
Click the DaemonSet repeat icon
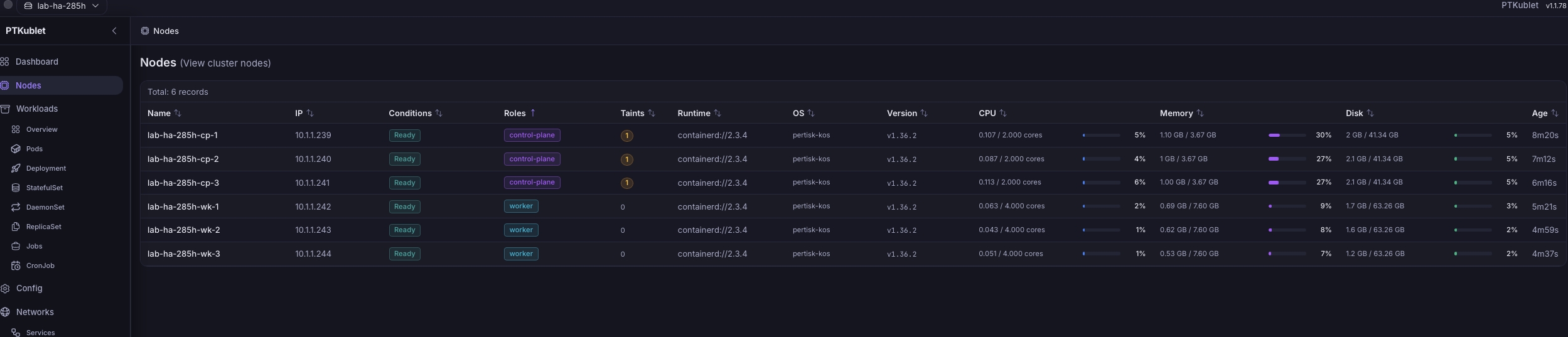16,207
